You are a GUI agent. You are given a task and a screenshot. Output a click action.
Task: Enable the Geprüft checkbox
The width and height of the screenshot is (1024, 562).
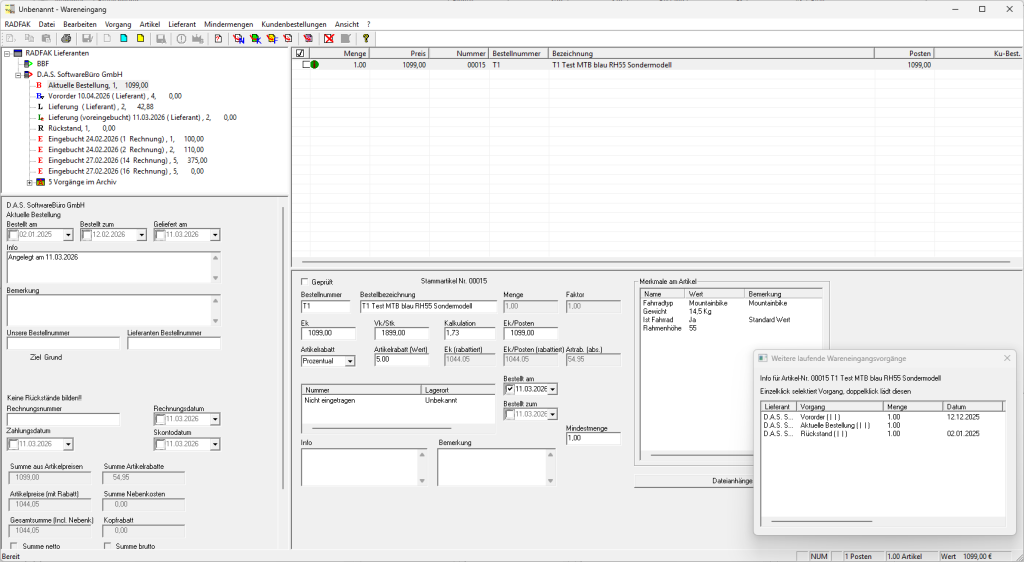pyautogui.click(x=305, y=282)
